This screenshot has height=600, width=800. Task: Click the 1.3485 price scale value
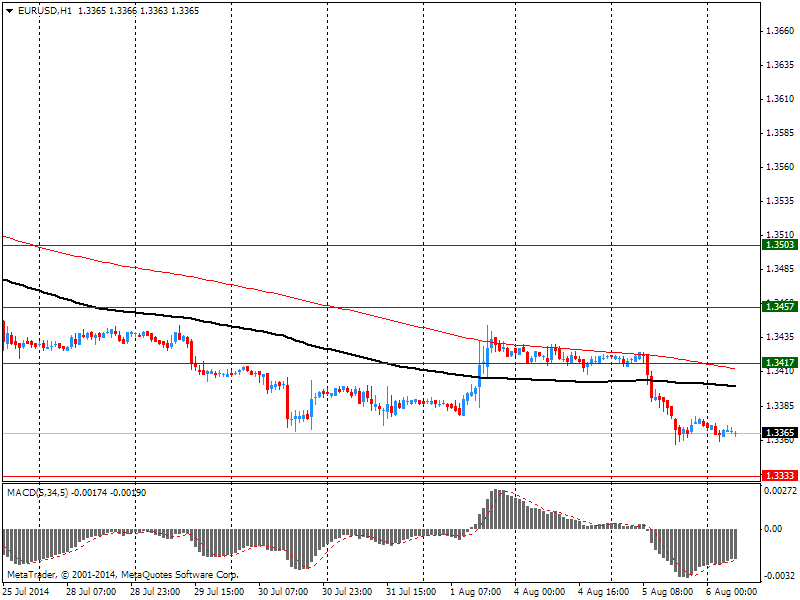tap(780, 269)
